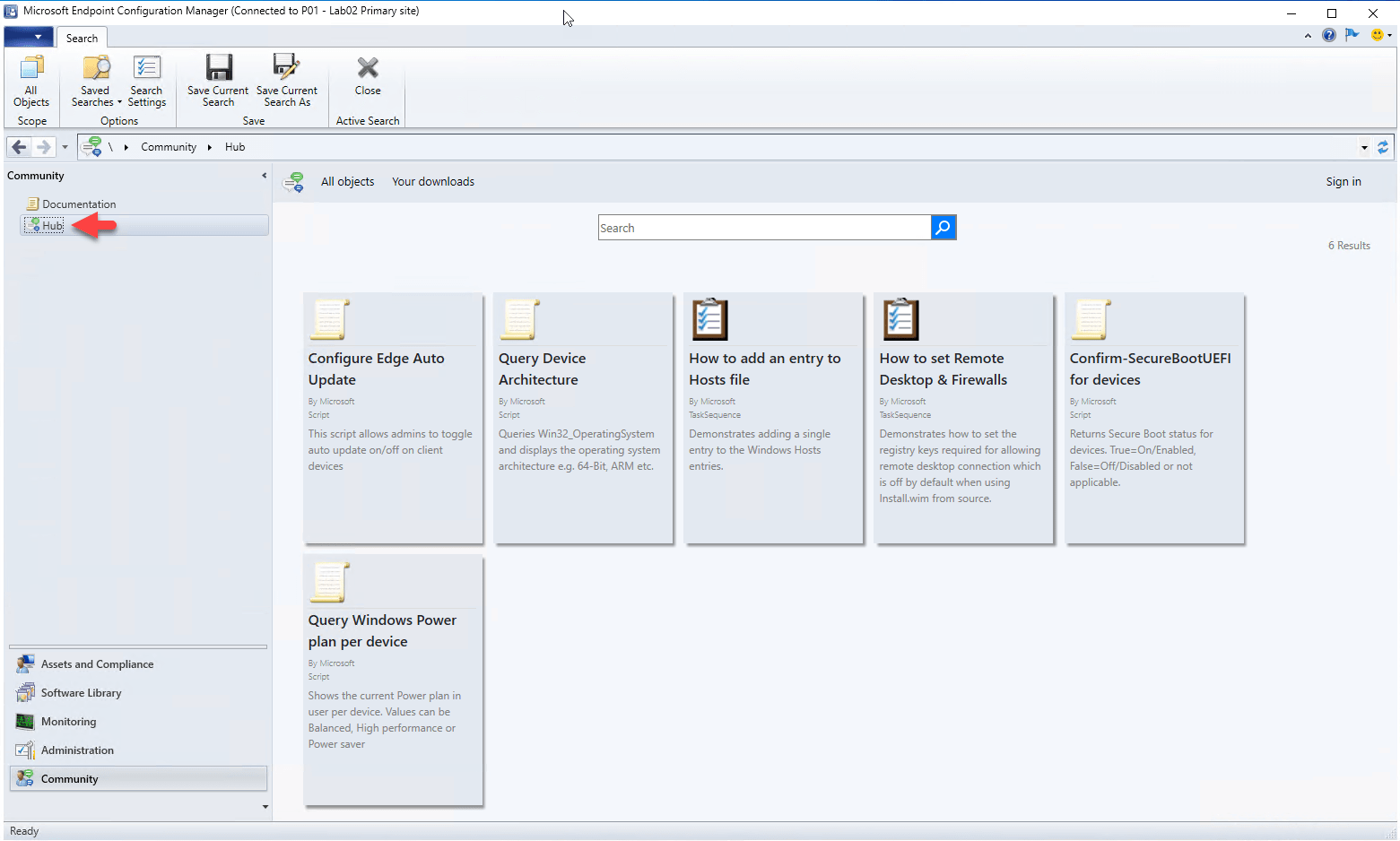The width and height of the screenshot is (1400, 841).
Task: Open How to add Hosts file entry title
Action: click(765, 369)
